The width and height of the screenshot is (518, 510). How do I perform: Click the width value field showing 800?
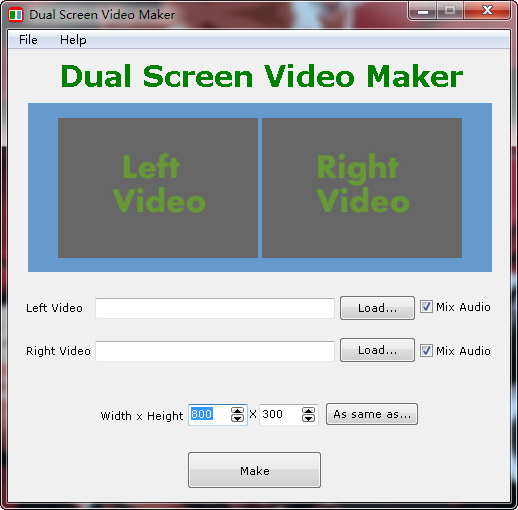point(209,415)
